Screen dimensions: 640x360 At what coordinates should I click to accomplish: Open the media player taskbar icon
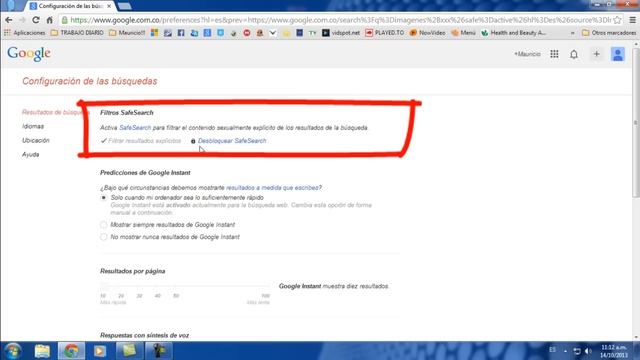pos(100,351)
